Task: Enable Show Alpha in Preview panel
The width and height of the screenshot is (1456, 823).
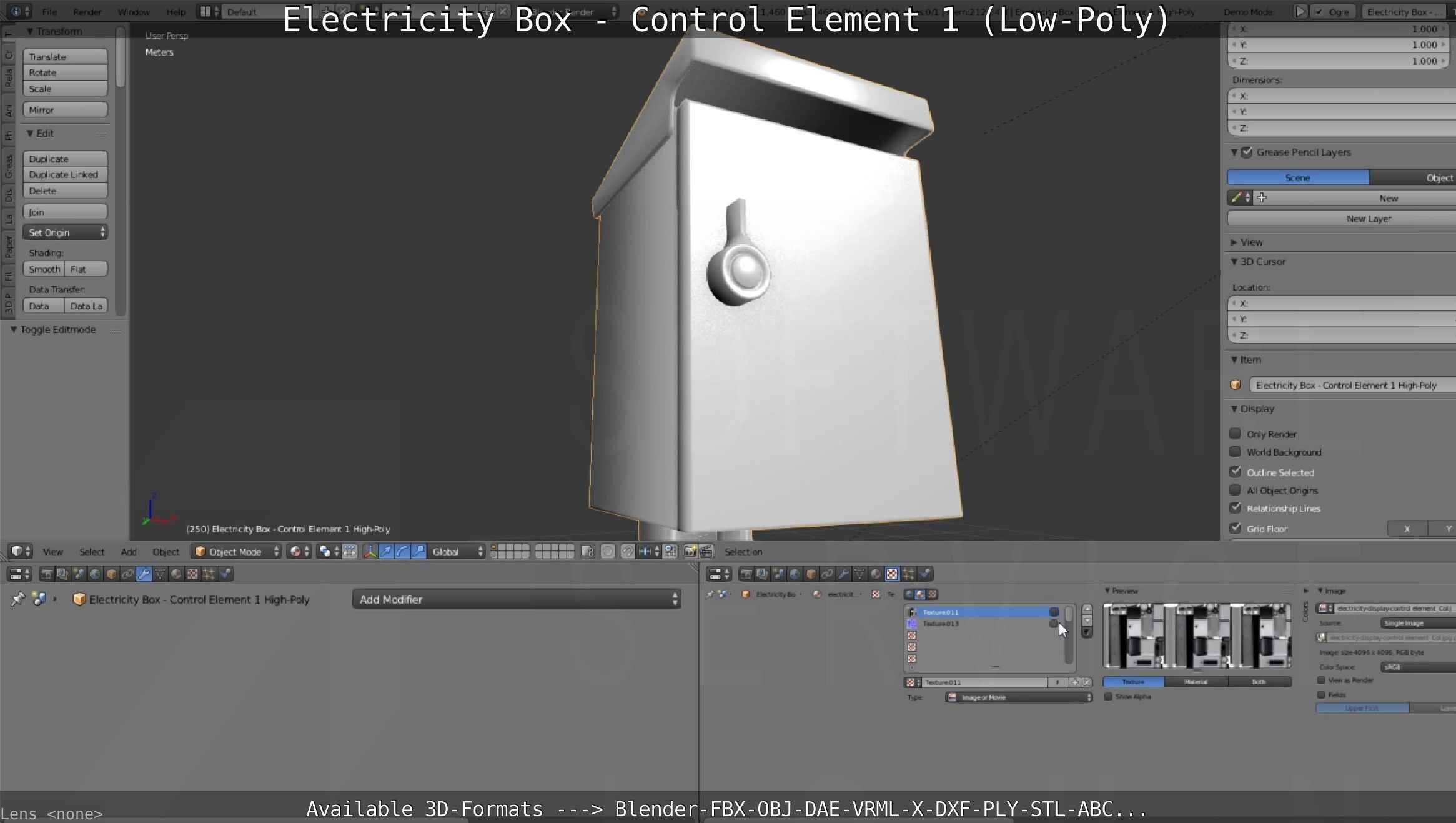Action: pyautogui.click(x=1108, y=696)
